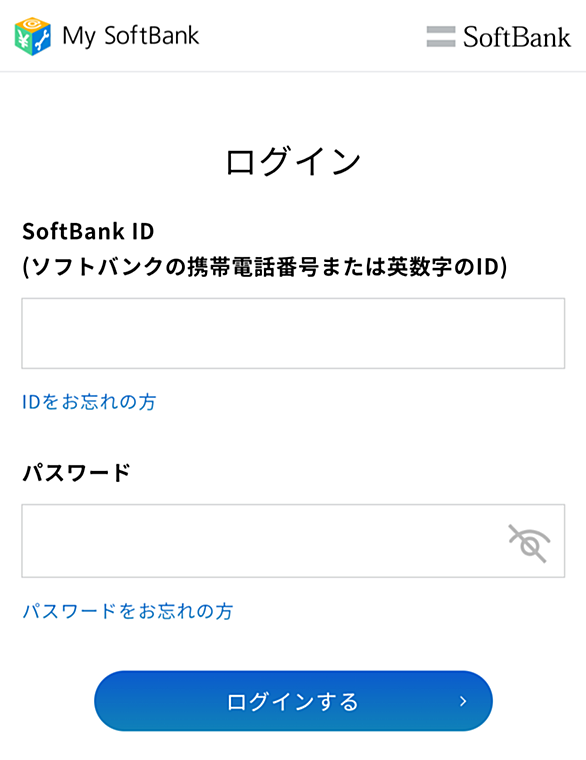
Task: Click the ログインする button
Action: [x=293, y=701]
